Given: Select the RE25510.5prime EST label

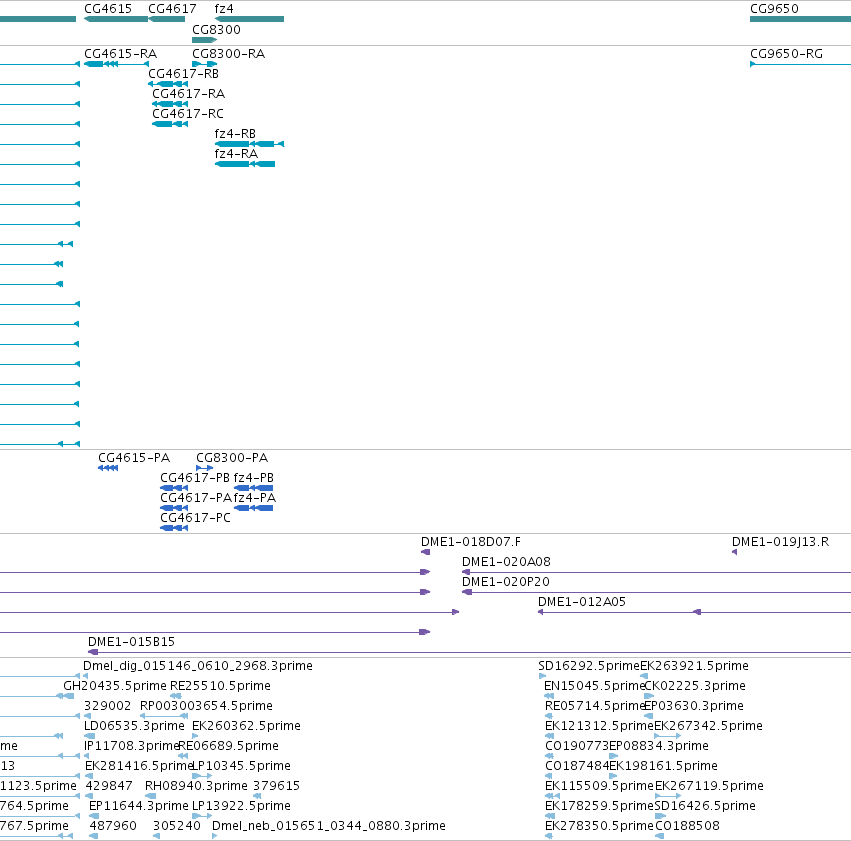Looking at the screenshot, I should (220, 686).
